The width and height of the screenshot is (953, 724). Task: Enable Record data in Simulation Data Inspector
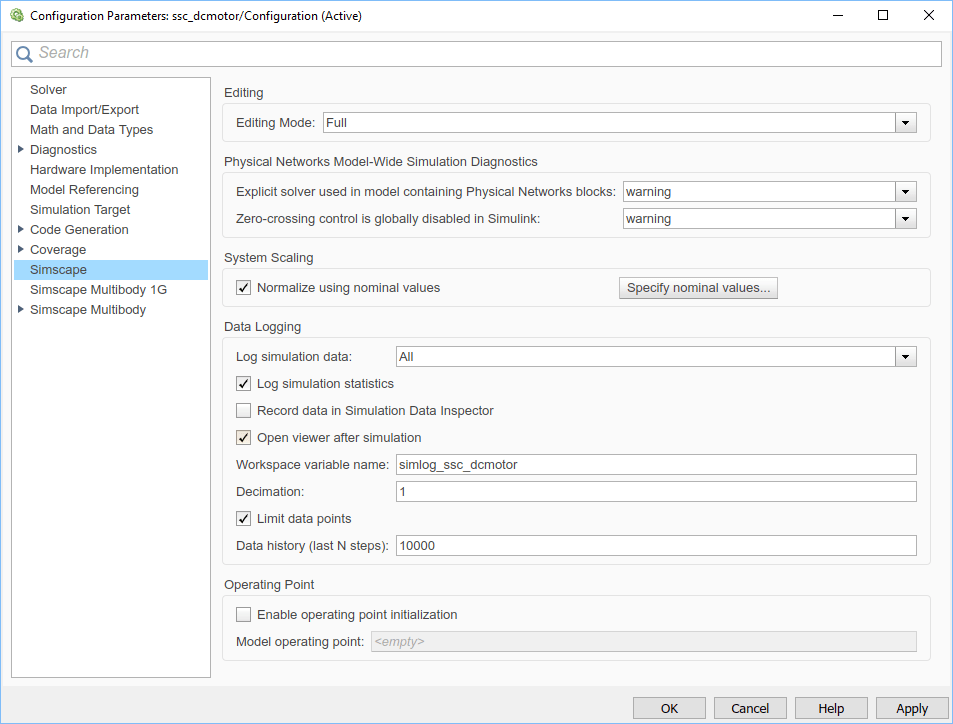click(x=244, y=411)
